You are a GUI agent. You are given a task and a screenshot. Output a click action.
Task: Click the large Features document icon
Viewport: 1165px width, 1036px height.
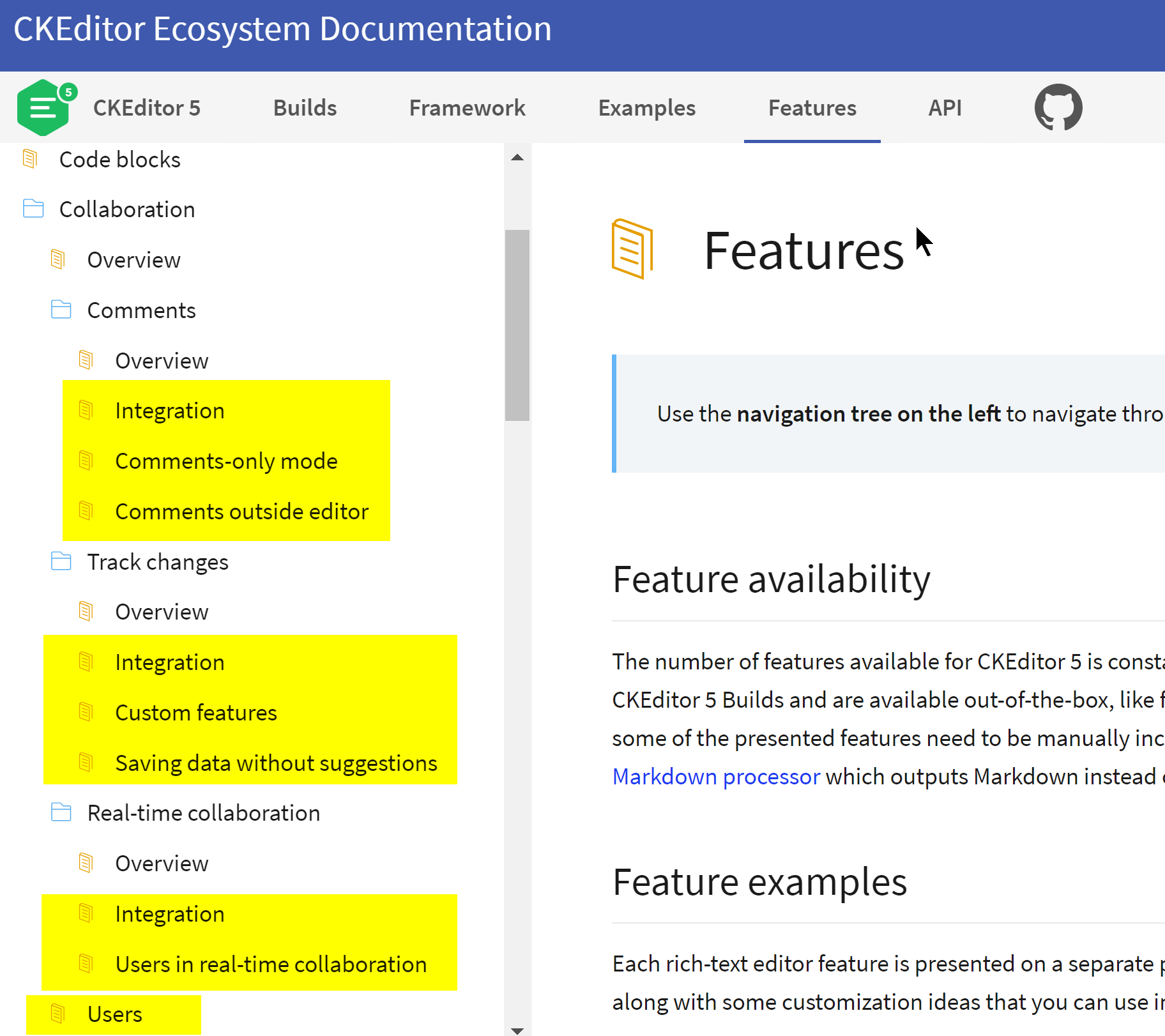click(632, 249)
